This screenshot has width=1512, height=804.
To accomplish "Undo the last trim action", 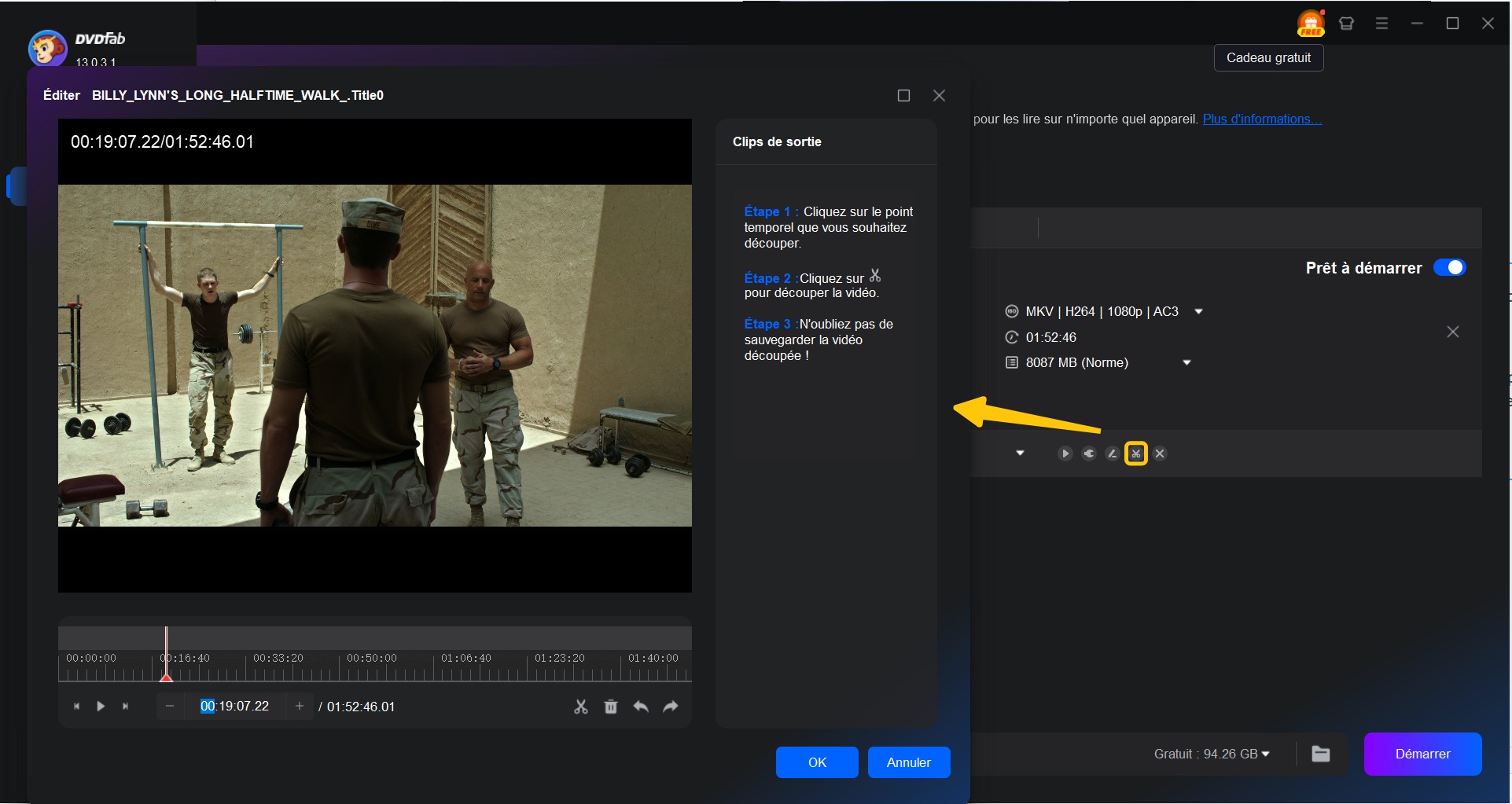I will tap(641, 707).
